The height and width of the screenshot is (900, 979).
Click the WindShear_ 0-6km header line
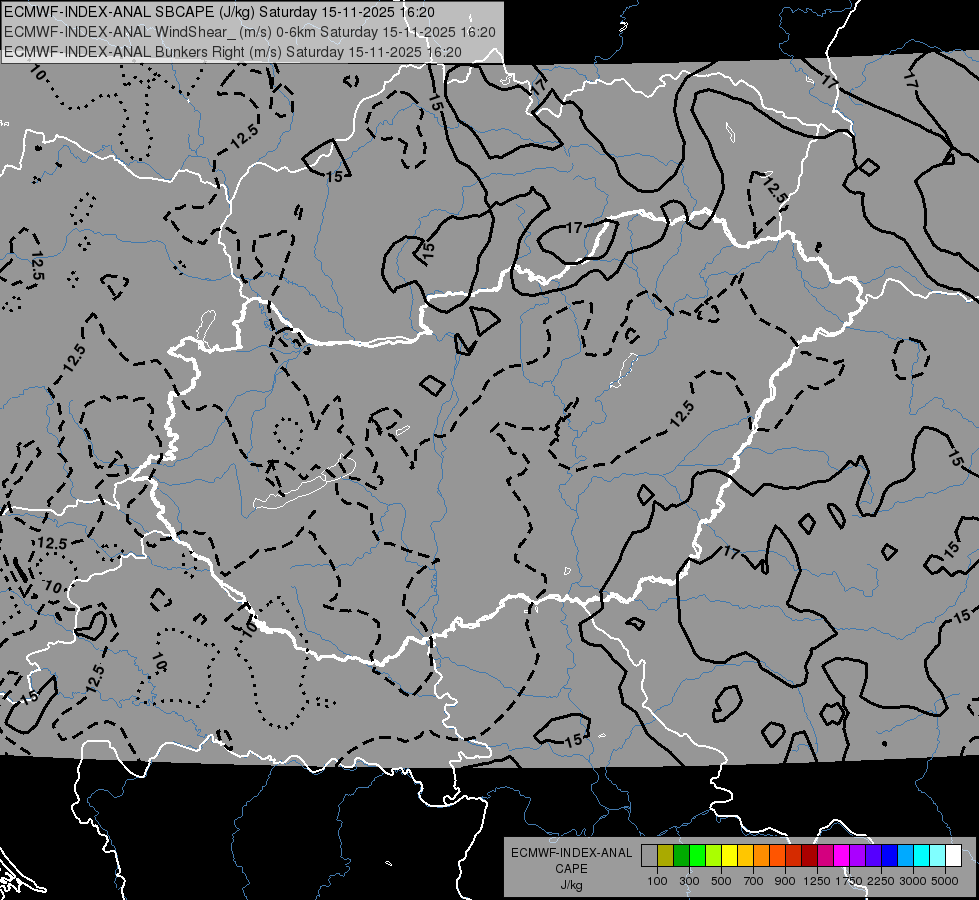coord(250,32)
